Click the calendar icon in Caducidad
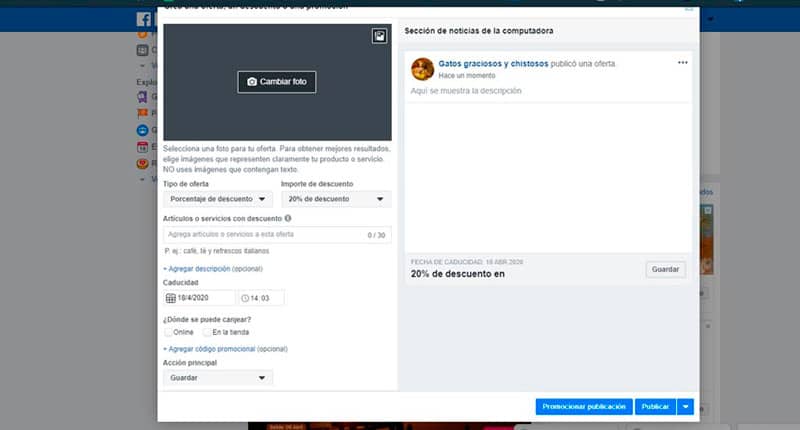This screenshot has height=430, width=800. pos(170,298)
